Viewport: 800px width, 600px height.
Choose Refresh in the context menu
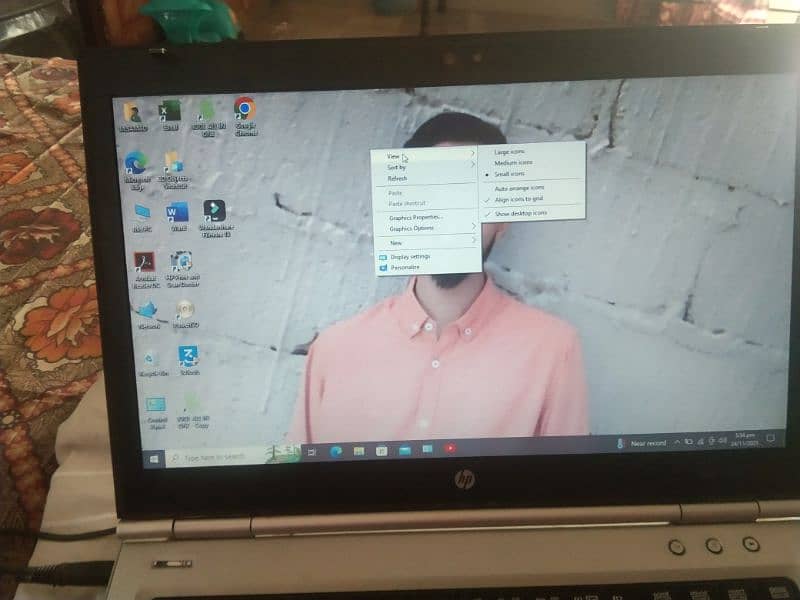(397, 178)
